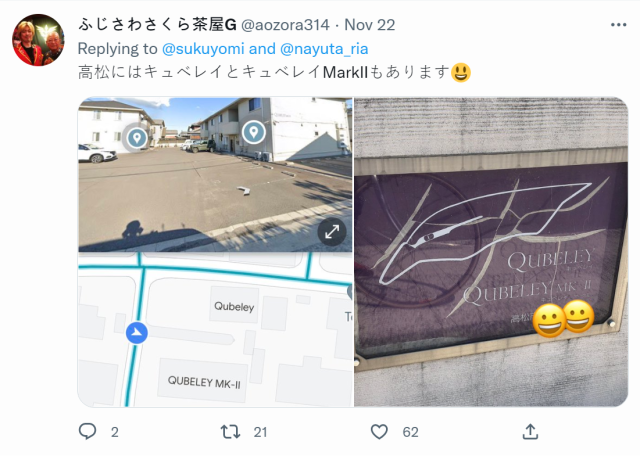Image resolution: width=640 pixels, height=456 pixels.
Task: Click the expand arrows on street view
Action: (x=332, y=232)
